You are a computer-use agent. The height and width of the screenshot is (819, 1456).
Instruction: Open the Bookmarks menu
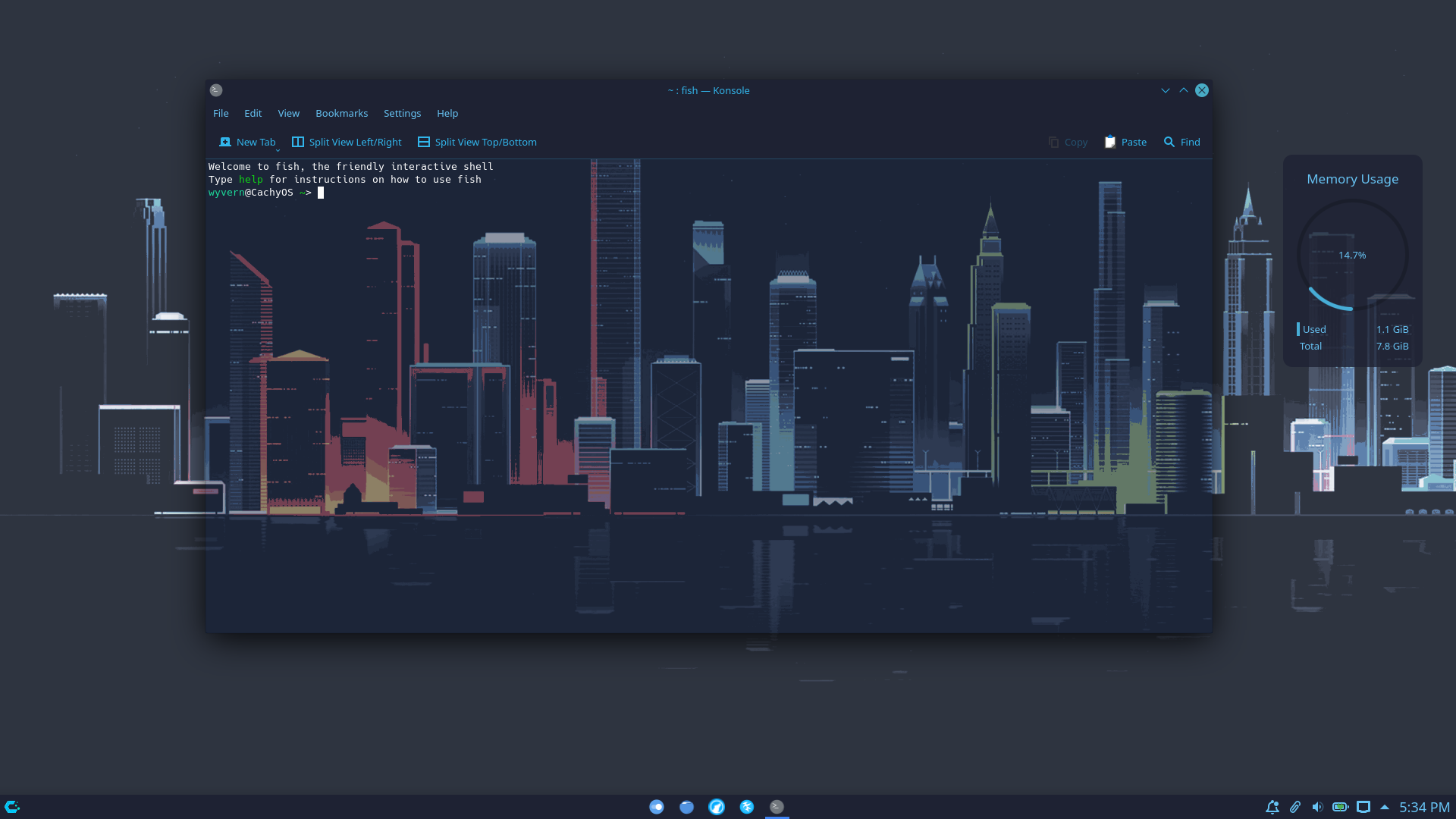pyautogui.click(x=341, y=113)
